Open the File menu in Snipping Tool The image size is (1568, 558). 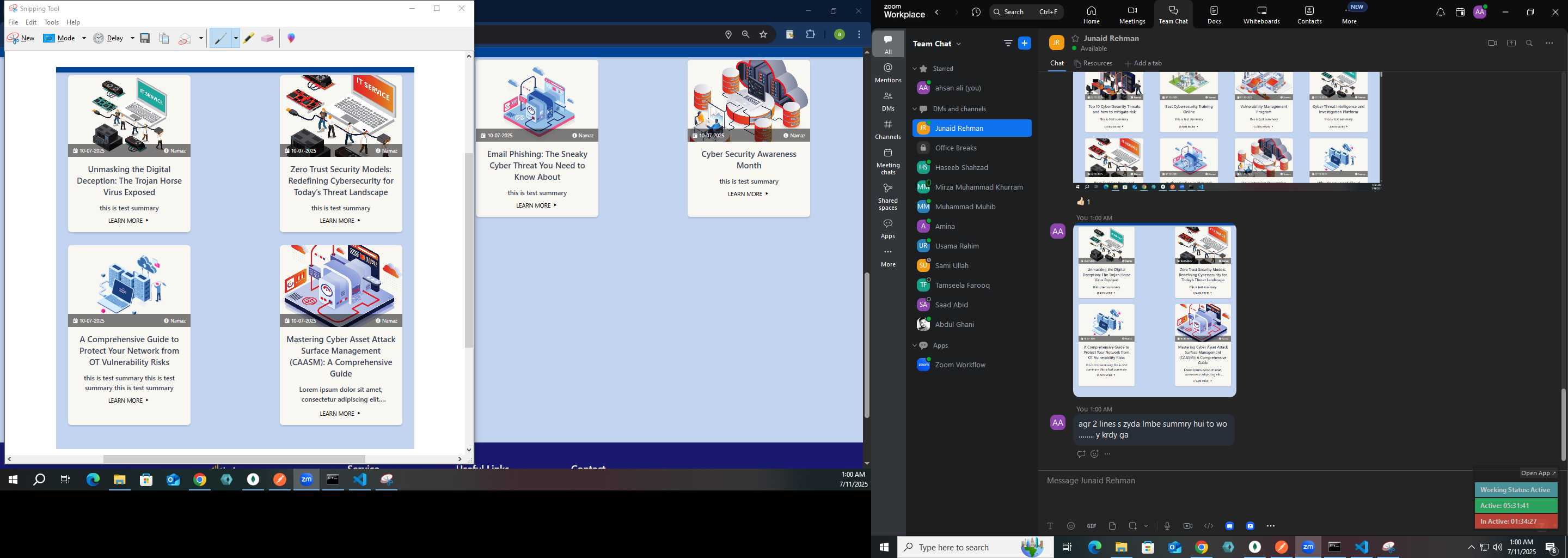13,22
